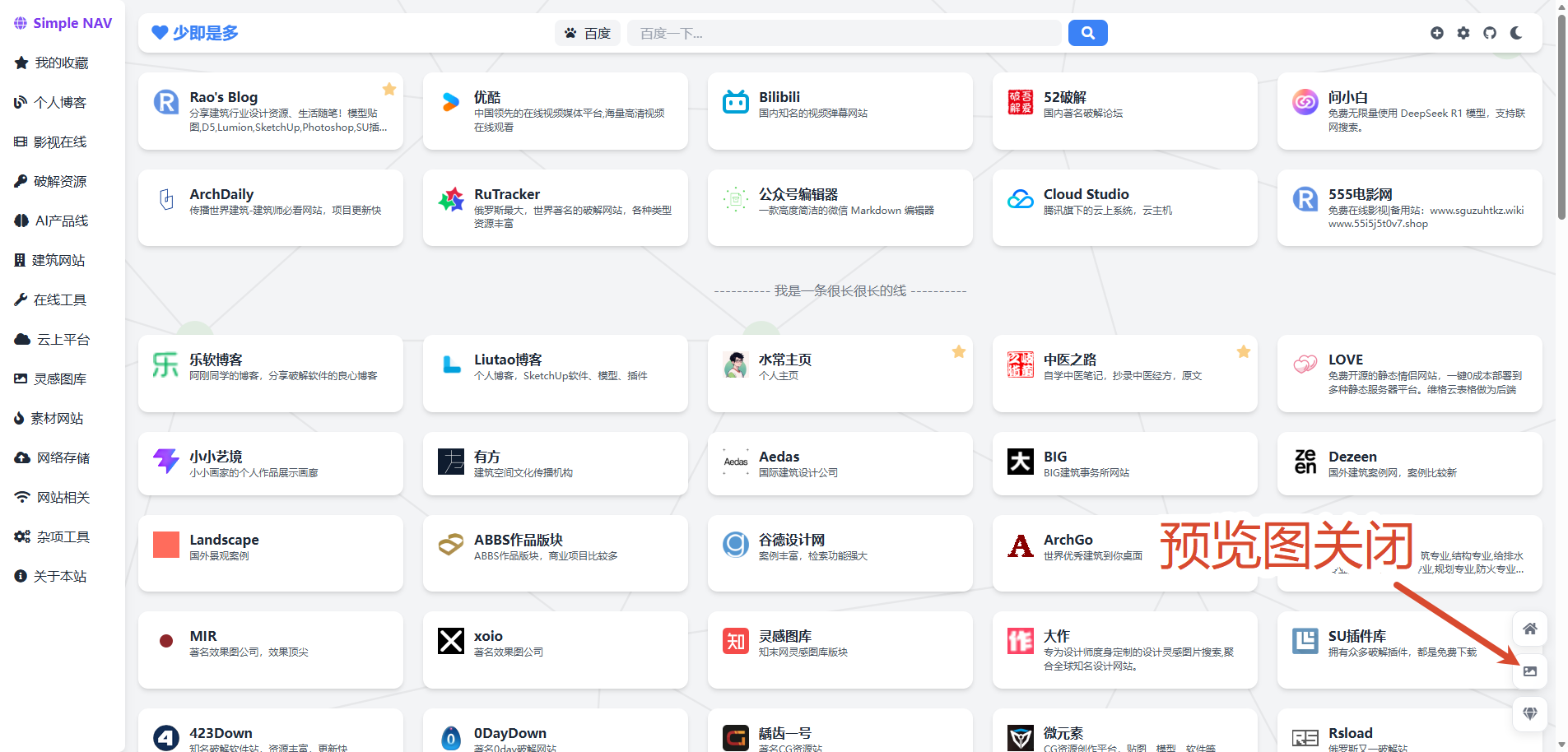Click 灵感图库 知 red card icon
Viewport: 1568px width, 752px height.
point(736,641)
